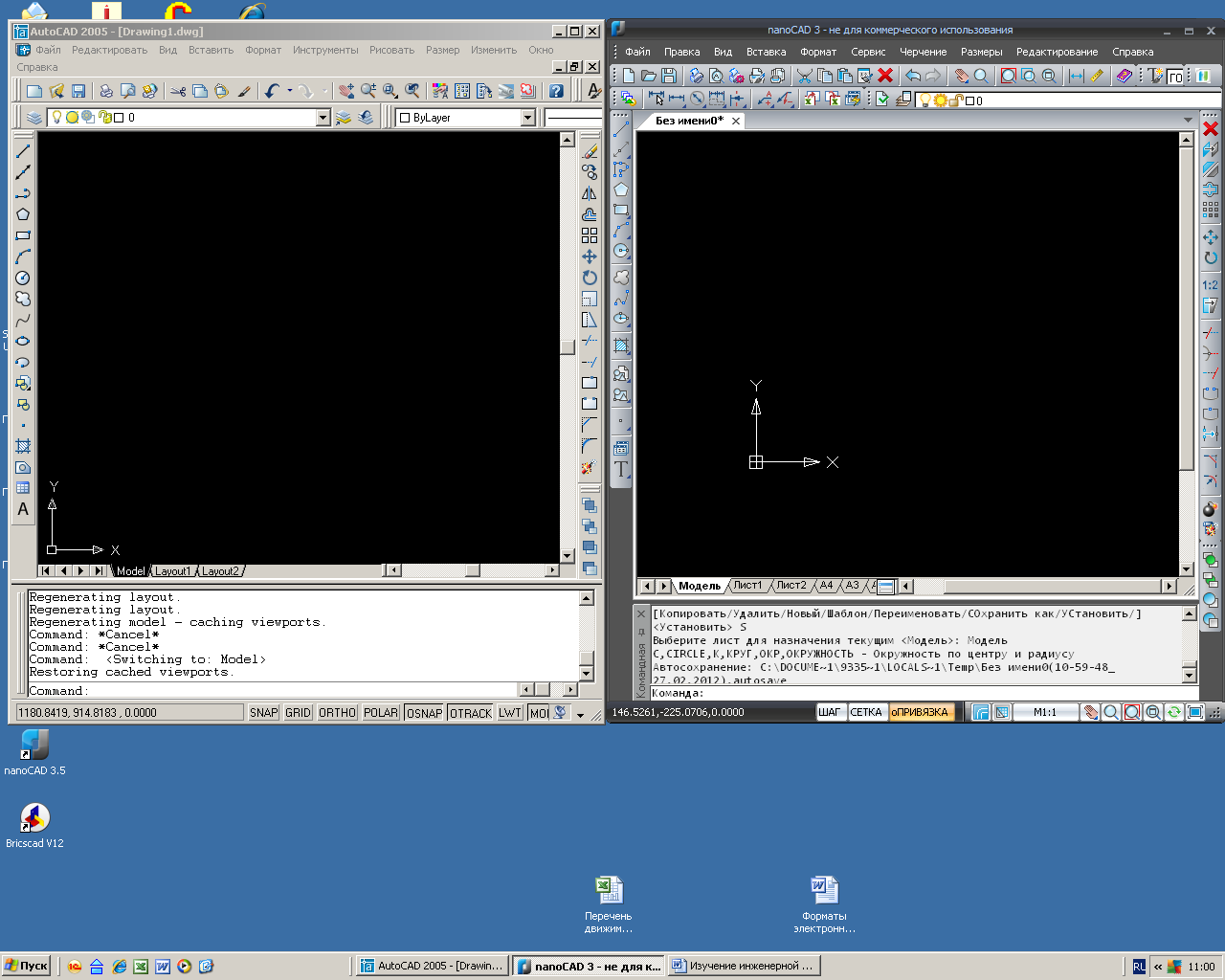Select the Text tool in nanoCAD draw toolbar
The width and height of the screenshot is (1225, 980).
(x=621, y=470)
